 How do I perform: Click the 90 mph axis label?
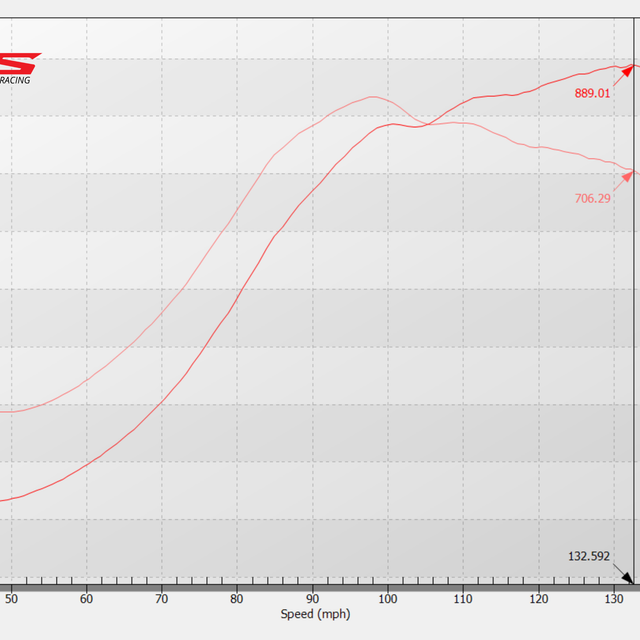(x=312, y=599)
